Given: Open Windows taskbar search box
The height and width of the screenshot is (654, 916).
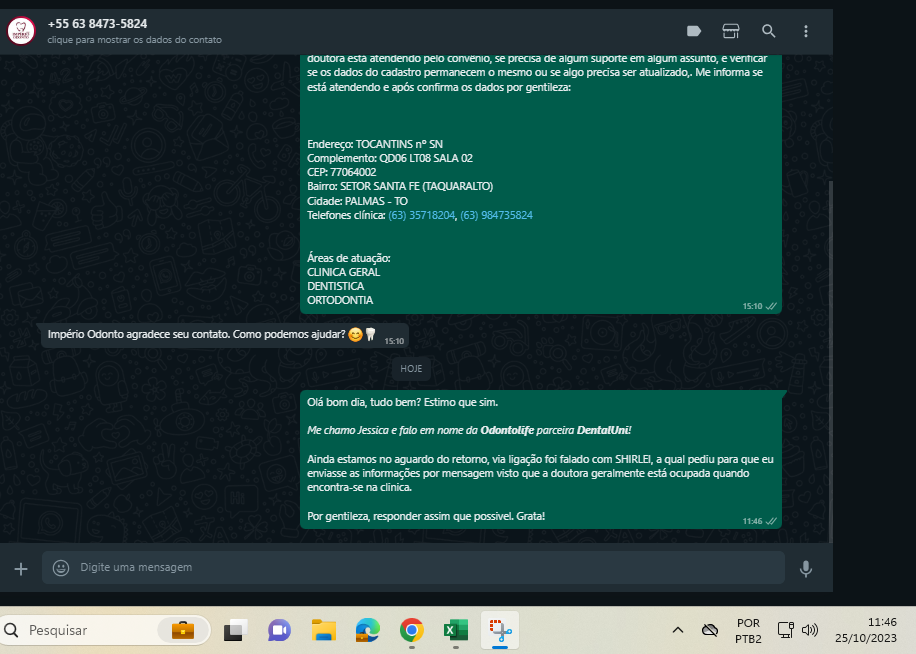Looking at the screenshot, I should (x=105, y=631).
